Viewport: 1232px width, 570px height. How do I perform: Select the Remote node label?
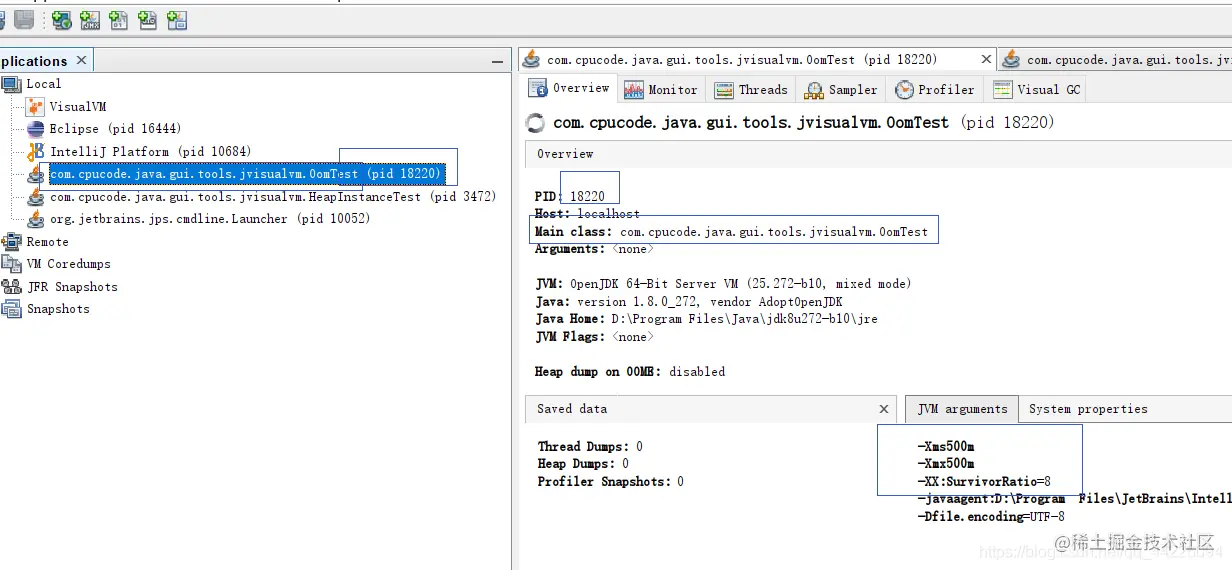[48, 242]
